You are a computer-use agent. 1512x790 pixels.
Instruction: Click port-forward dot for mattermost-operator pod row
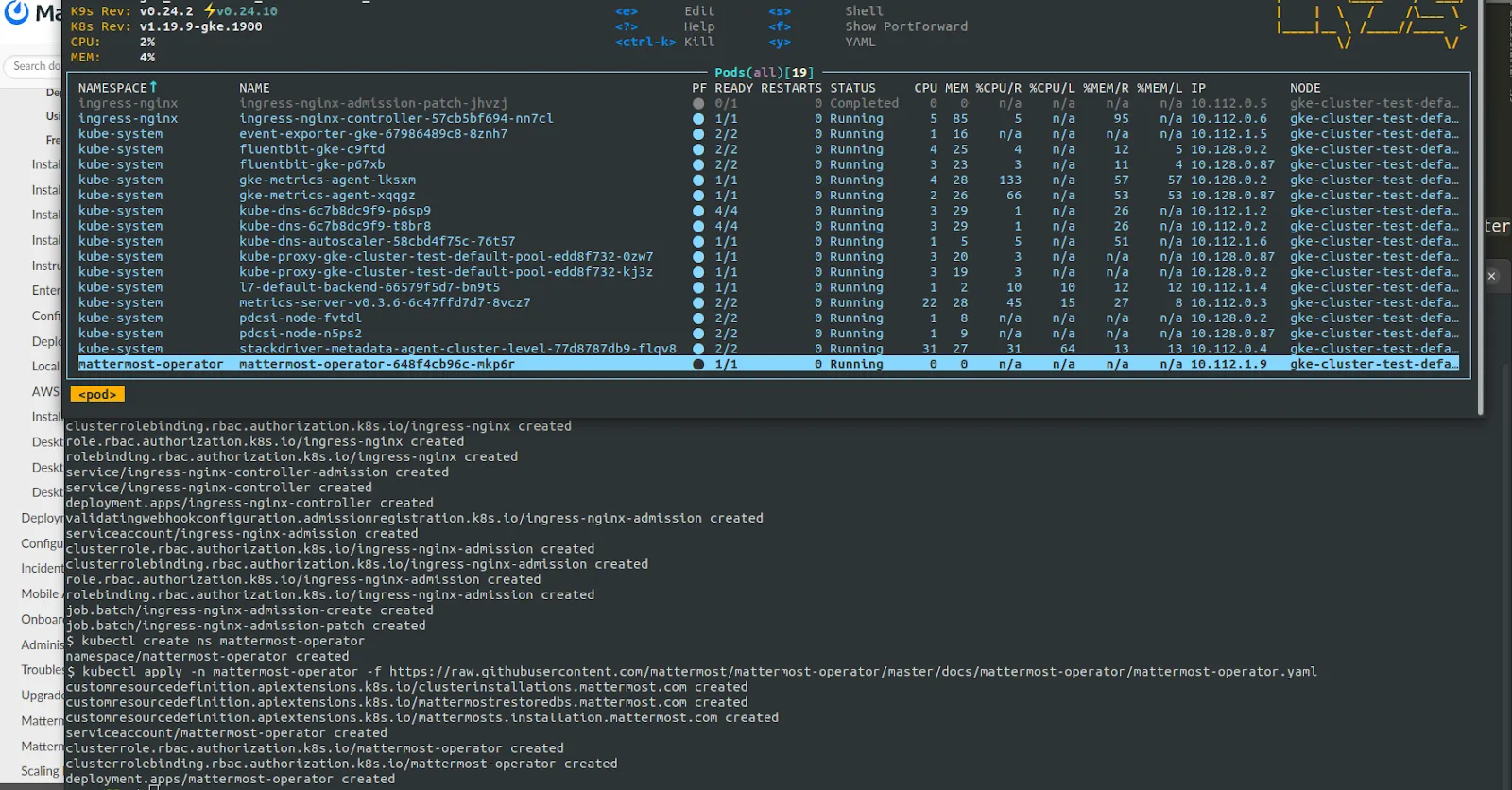698,365
